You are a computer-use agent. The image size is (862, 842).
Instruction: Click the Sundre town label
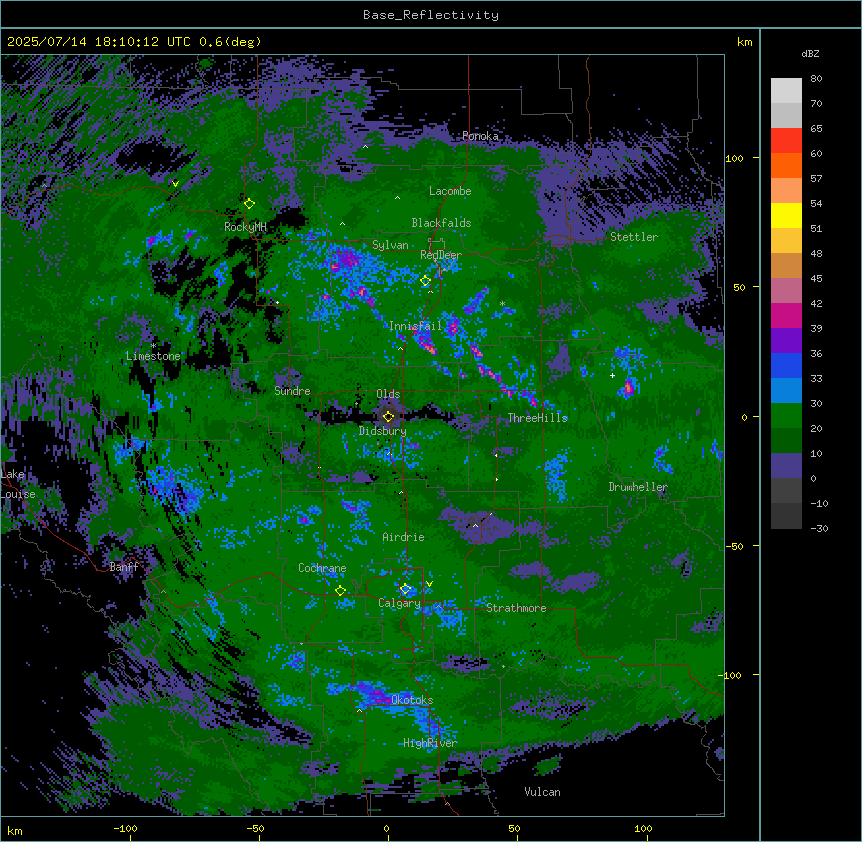[292, 391]
